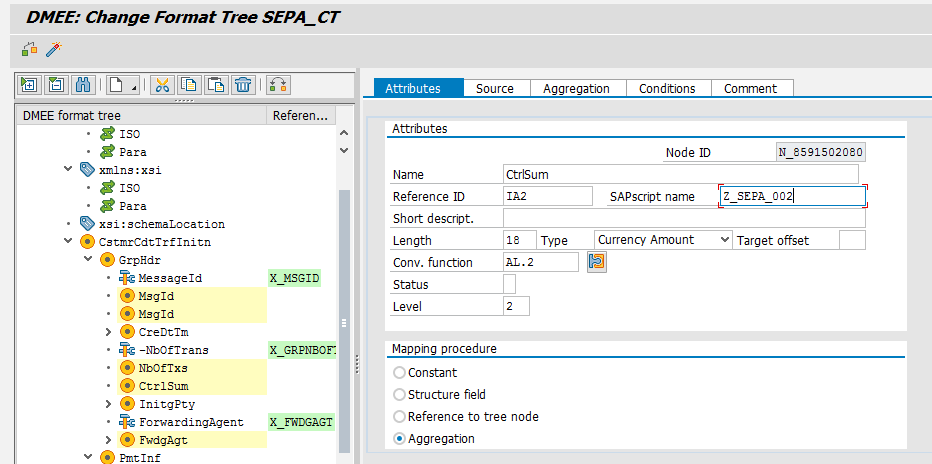Collapse the GrpHdr tree node
This screenshot has height=464, width=932.
coord(88,260)
